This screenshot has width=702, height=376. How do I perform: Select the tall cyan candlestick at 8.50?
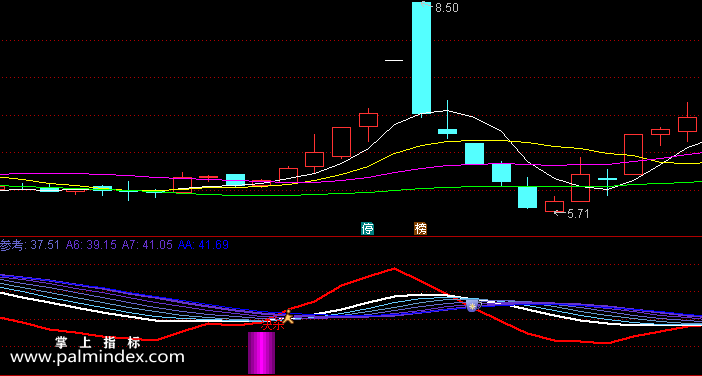click(421, 58)
